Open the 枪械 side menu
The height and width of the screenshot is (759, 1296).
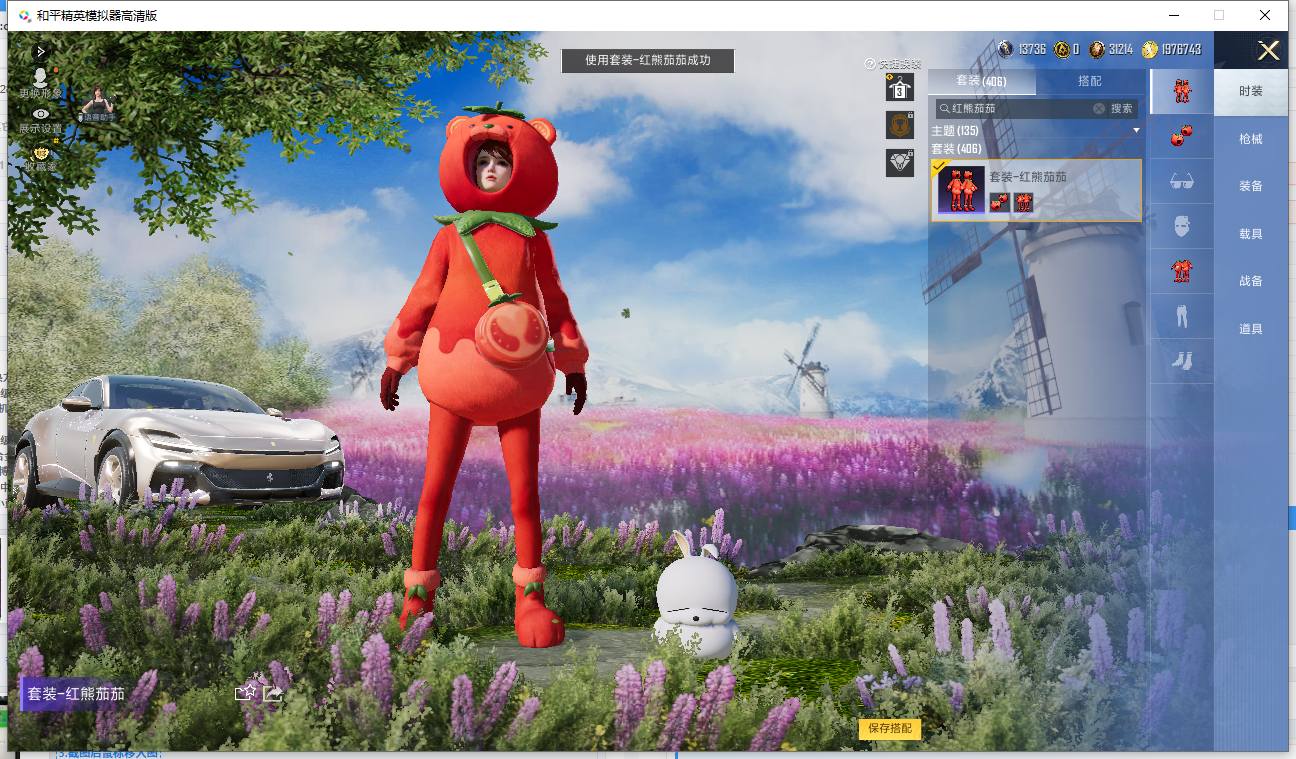tap(1251, 139)
